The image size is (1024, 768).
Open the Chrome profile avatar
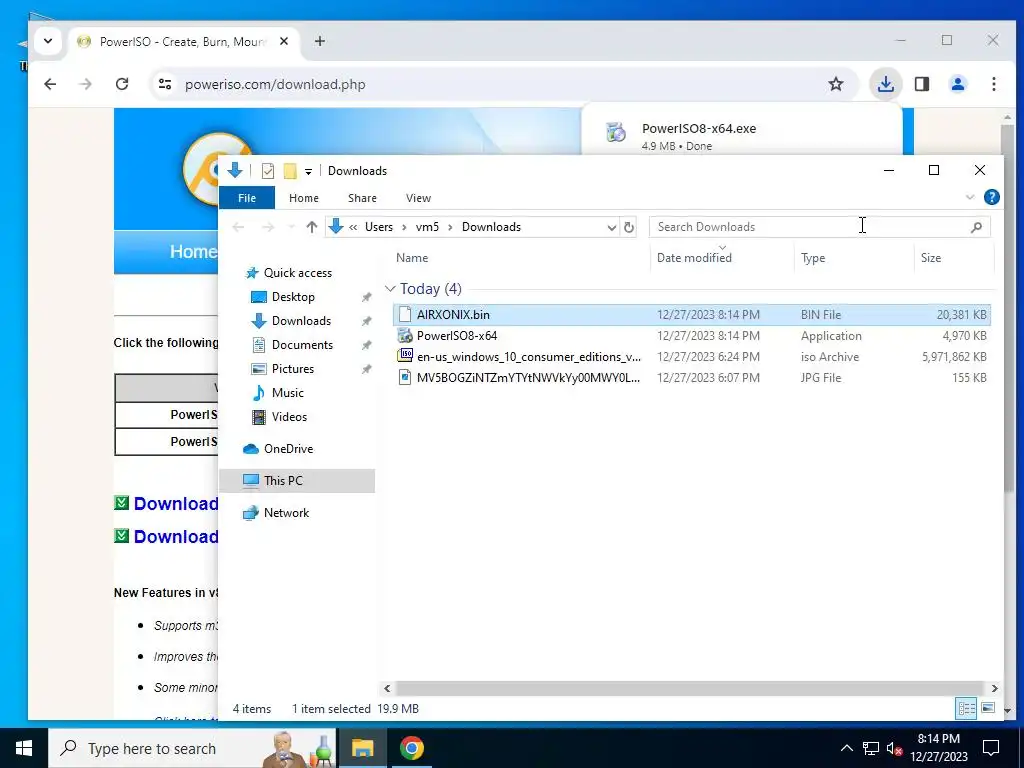[x=957, y=84]
